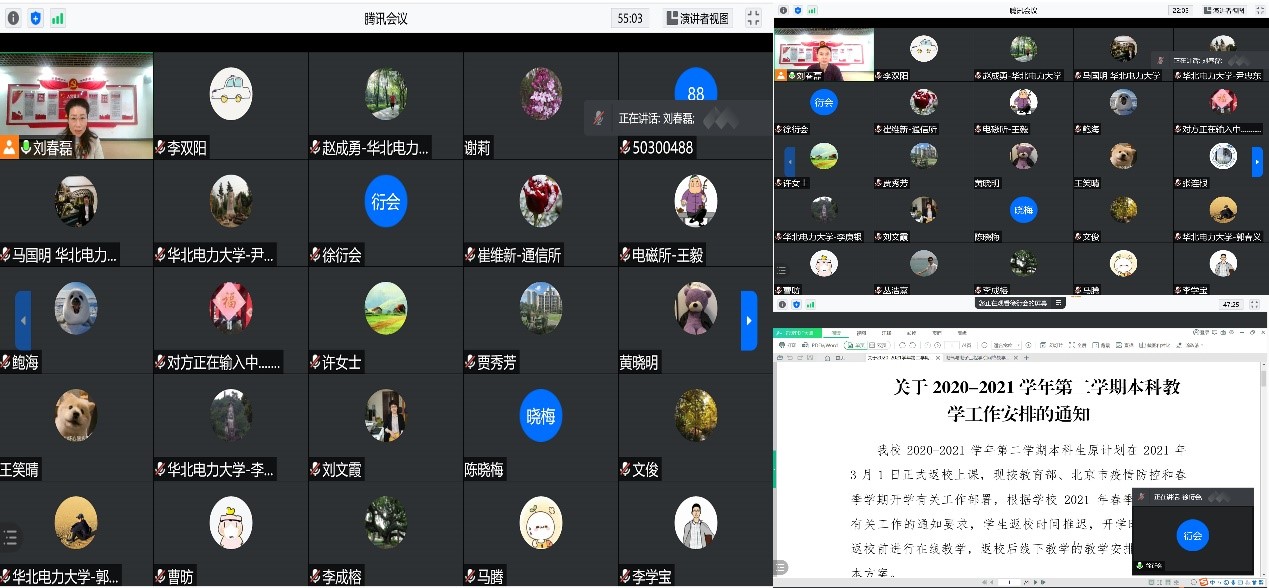Click floating 衍会 speaker avatar over document
The image size is (1269, 588).
click(1192, 535)
